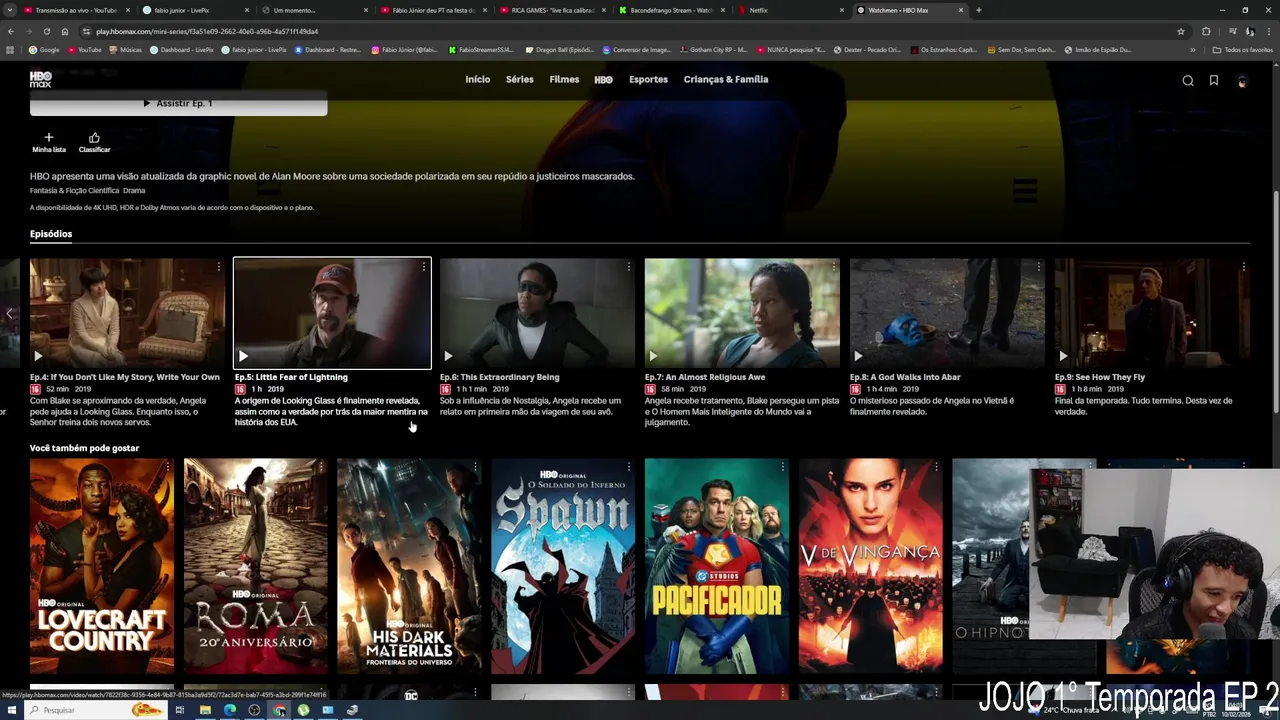
Task: Open options on Pacificador poster
Action: (x=783, y=467)
